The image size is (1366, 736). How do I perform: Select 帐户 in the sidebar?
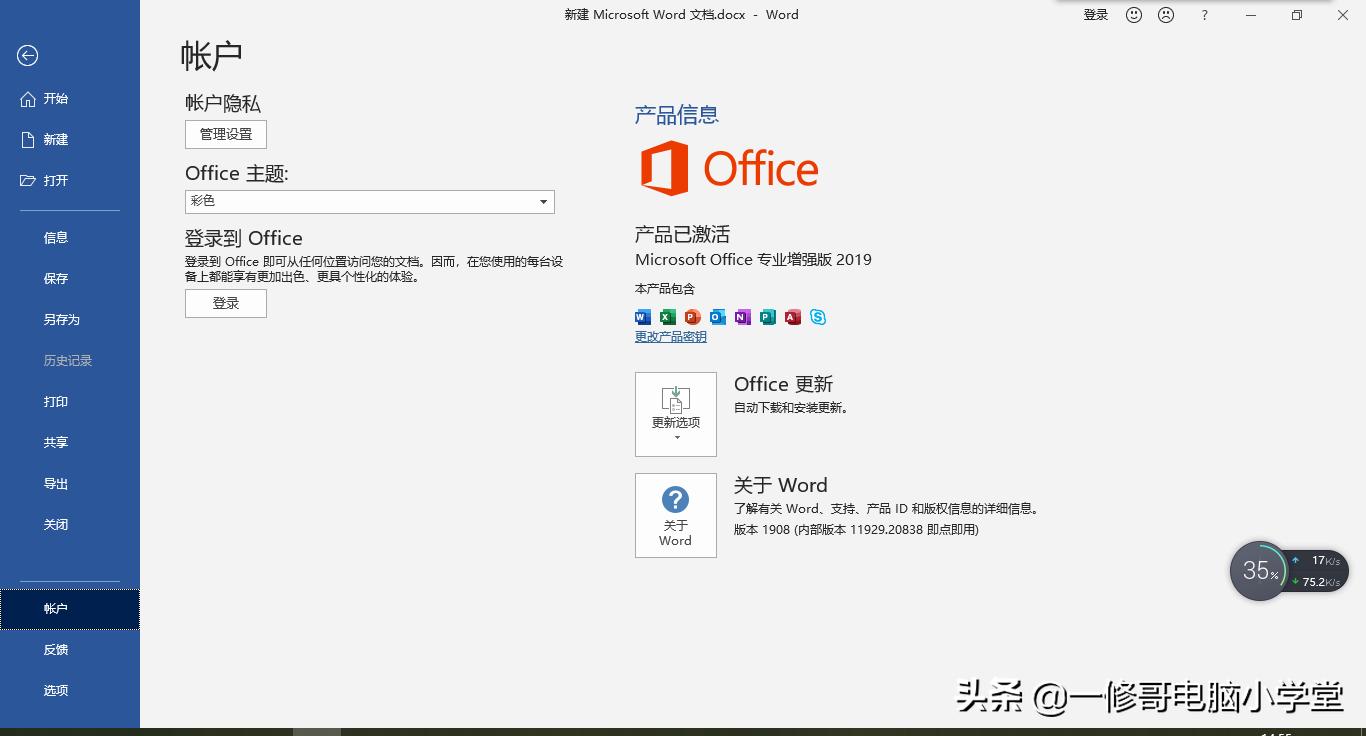point(70,609)
